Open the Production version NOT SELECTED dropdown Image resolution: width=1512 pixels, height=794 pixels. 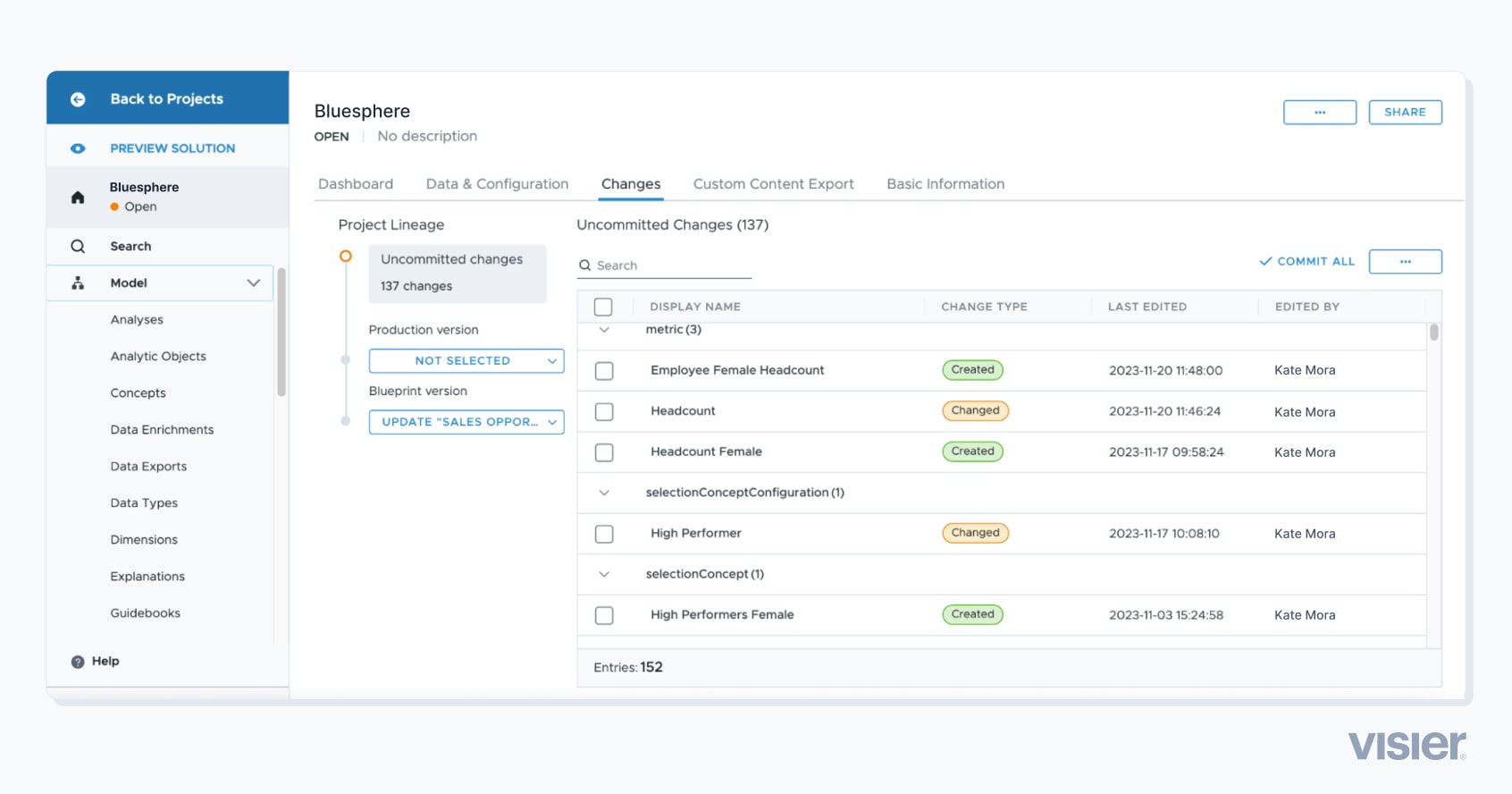(x=466, y=360)
